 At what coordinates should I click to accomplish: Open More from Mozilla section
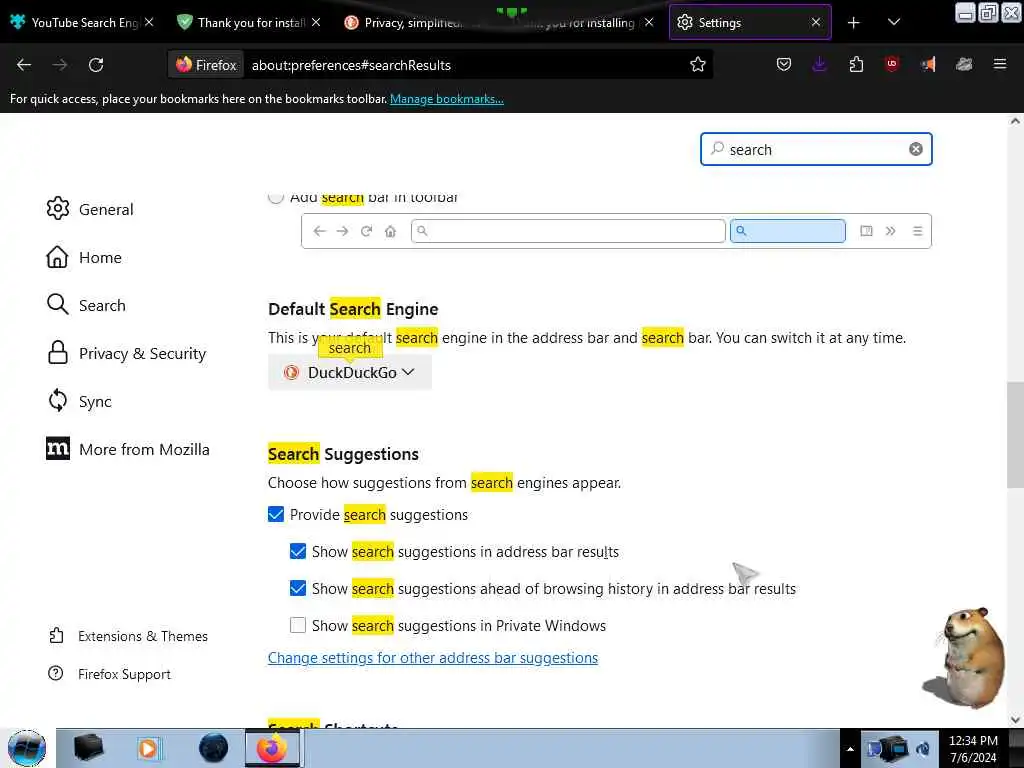[128, 449]
